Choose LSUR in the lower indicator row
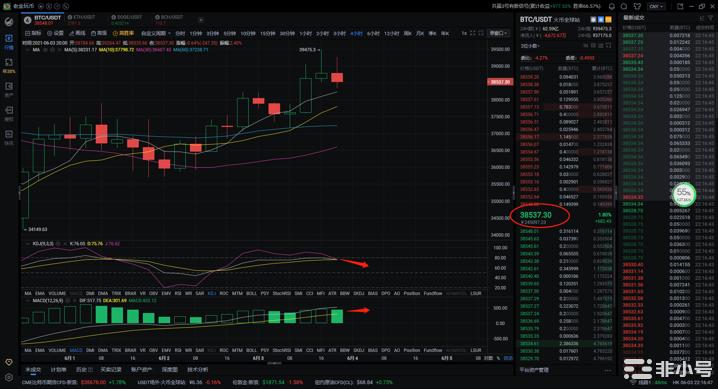 click(x=476, y=350)
